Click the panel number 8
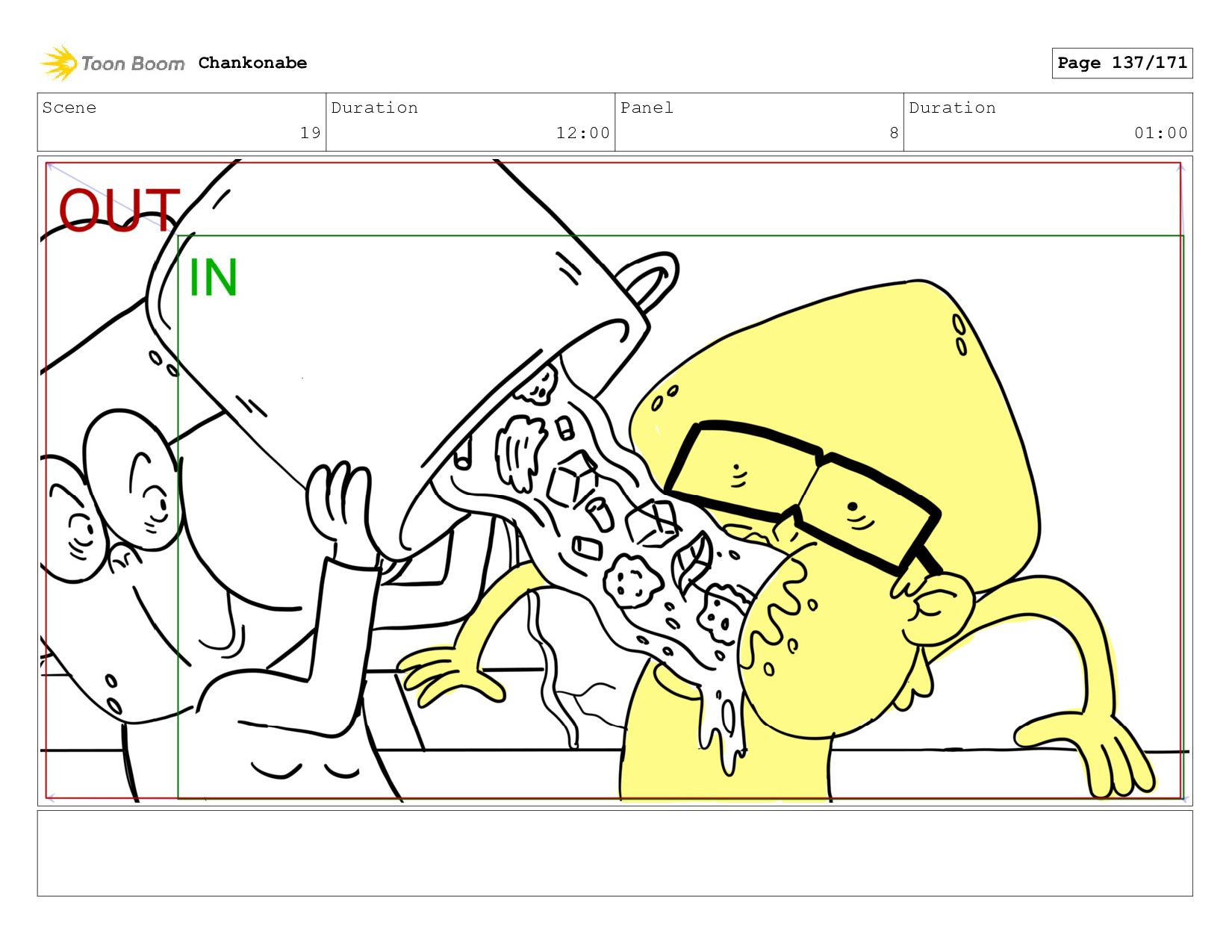The image size is (1232, 952). [x=894, y=133]
